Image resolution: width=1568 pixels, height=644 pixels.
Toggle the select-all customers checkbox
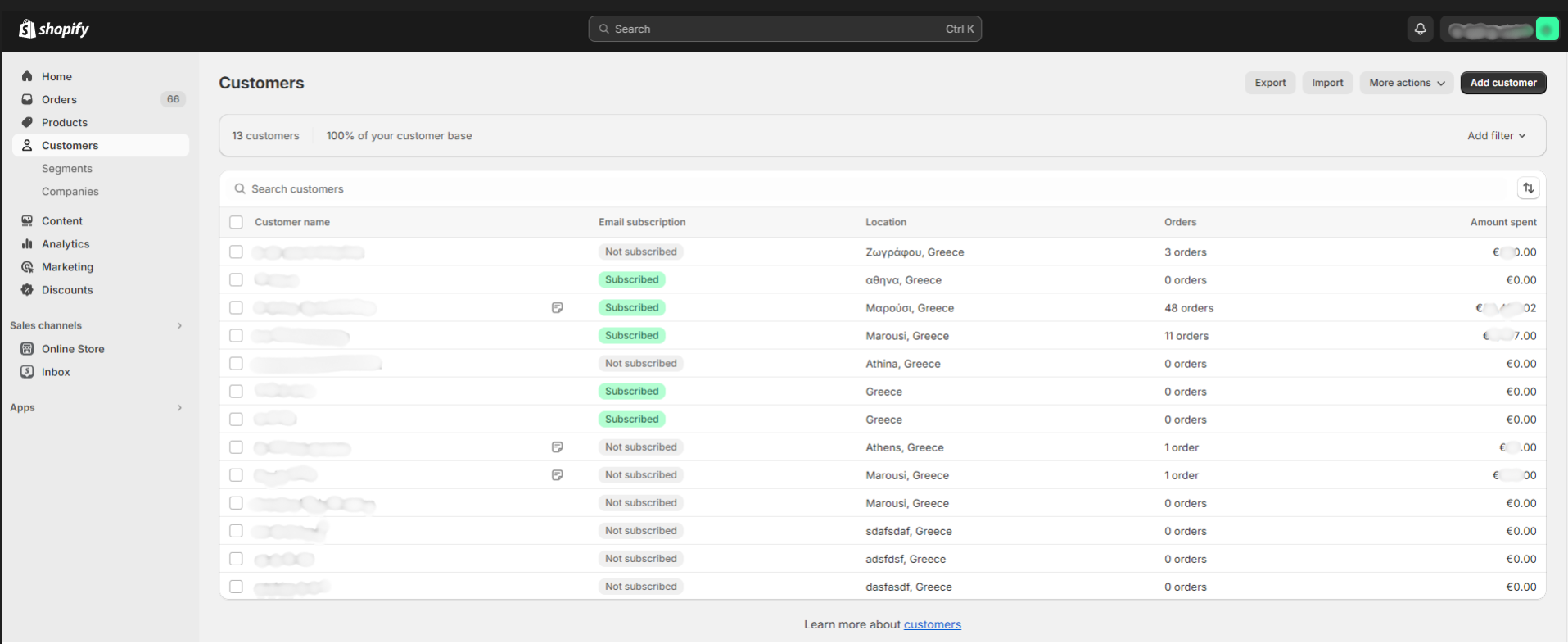click(x=236, y=222)
